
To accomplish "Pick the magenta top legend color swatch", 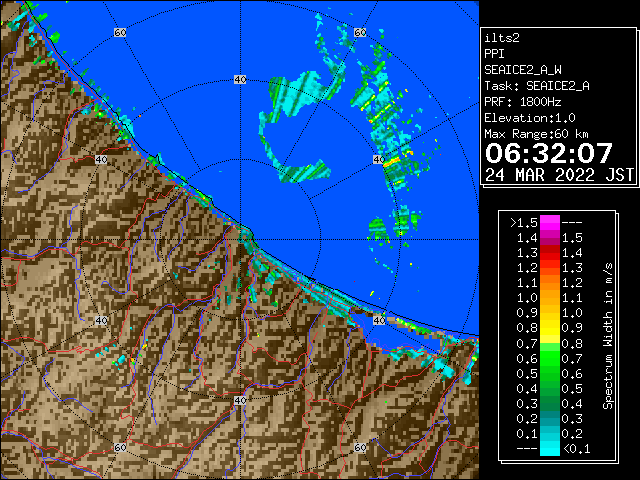I will tap(550, 223).
